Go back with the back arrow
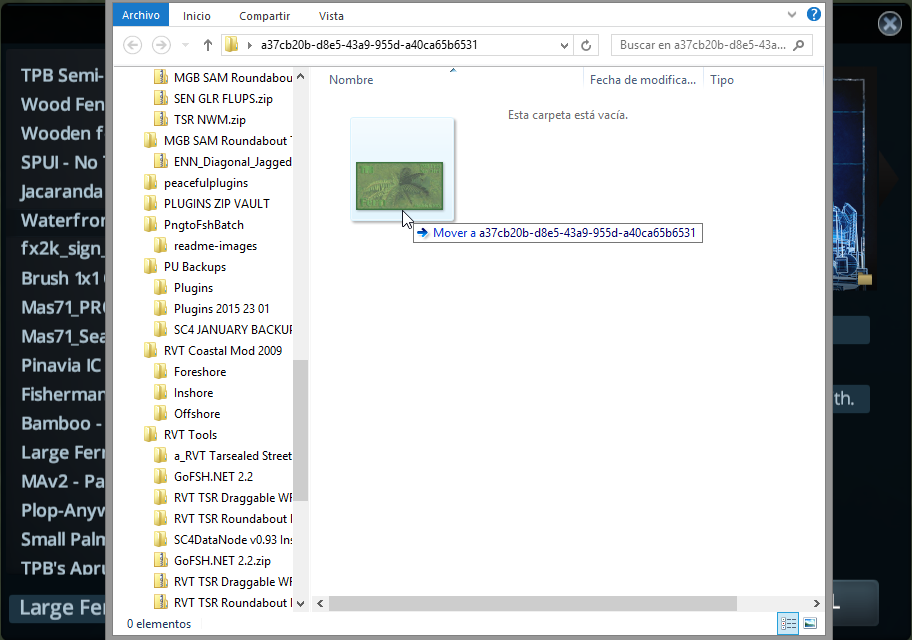The image size is (912, 640). pyautogui.click(x=133, y=45)
